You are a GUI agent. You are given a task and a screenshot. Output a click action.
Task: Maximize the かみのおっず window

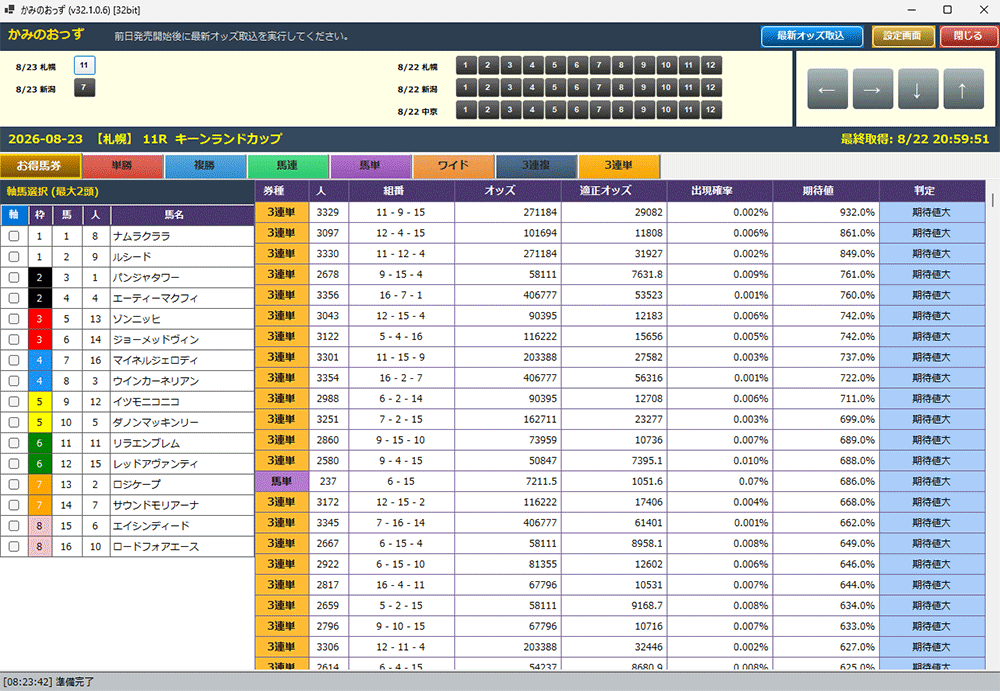(x=948, y=10)
